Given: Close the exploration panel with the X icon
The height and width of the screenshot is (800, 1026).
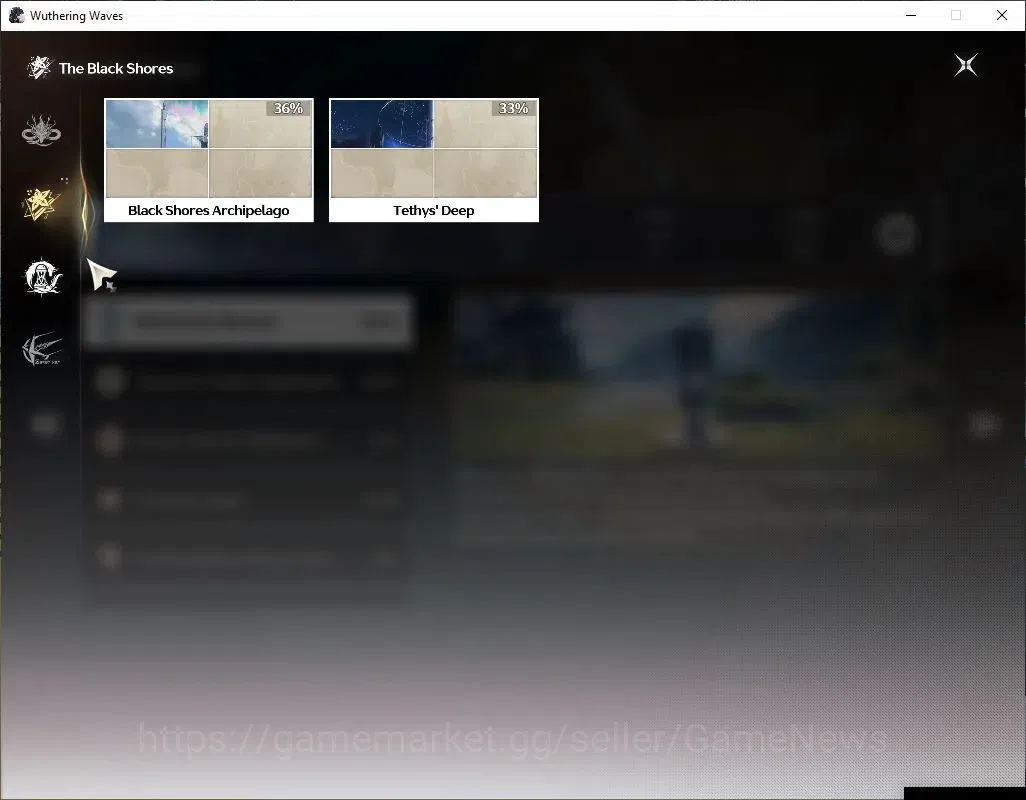Looking at the screenshot, I should pyautogui.click(x=966, y=65).
